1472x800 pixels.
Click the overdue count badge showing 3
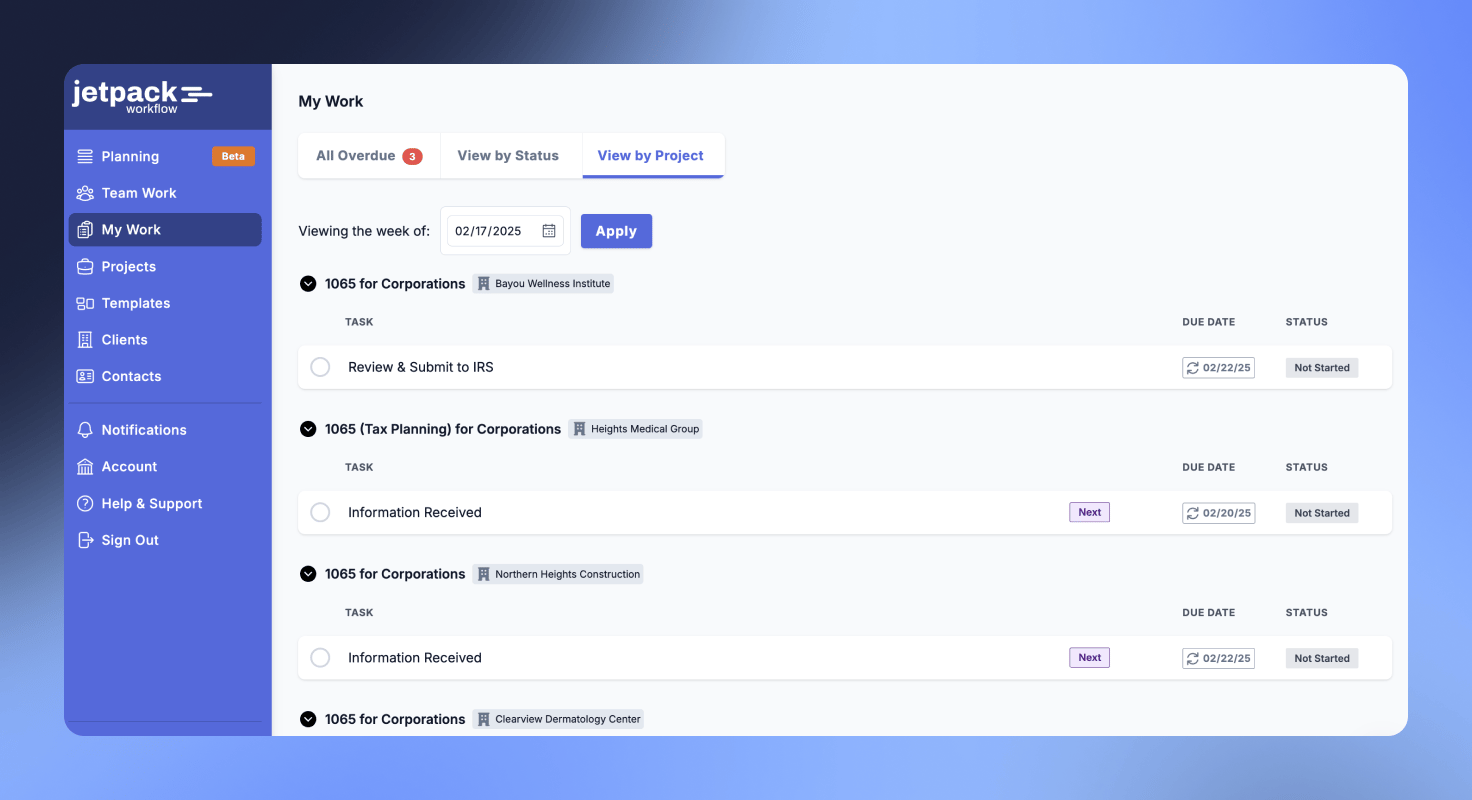coord(412,156)
